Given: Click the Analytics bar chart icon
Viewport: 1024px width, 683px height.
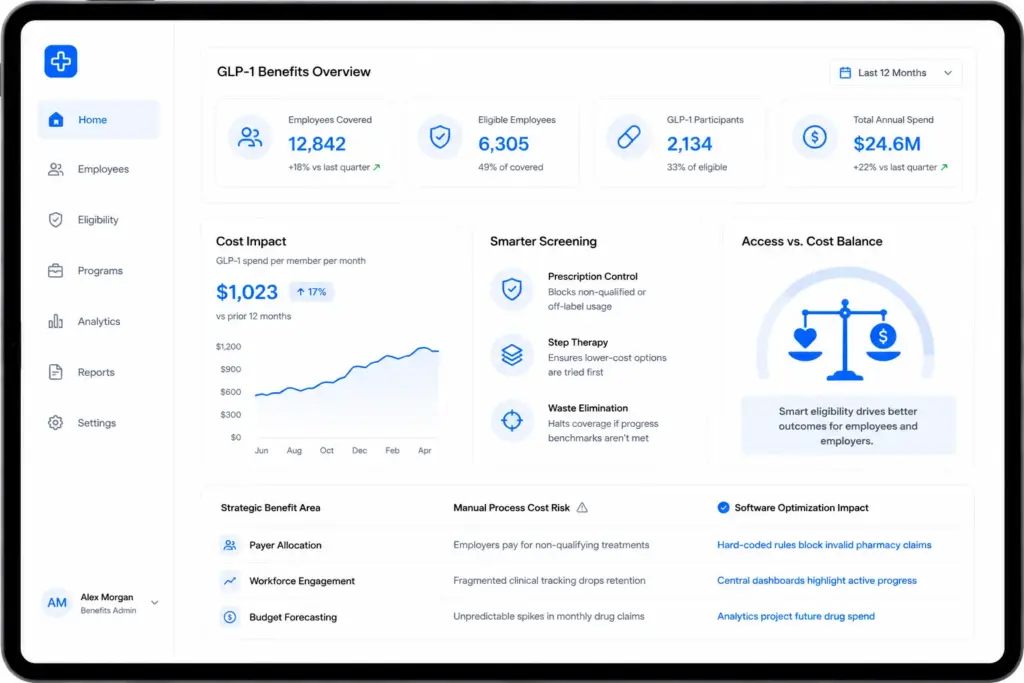Looking at the screenshot, I should pyautogui.click(x=56, y=321).
